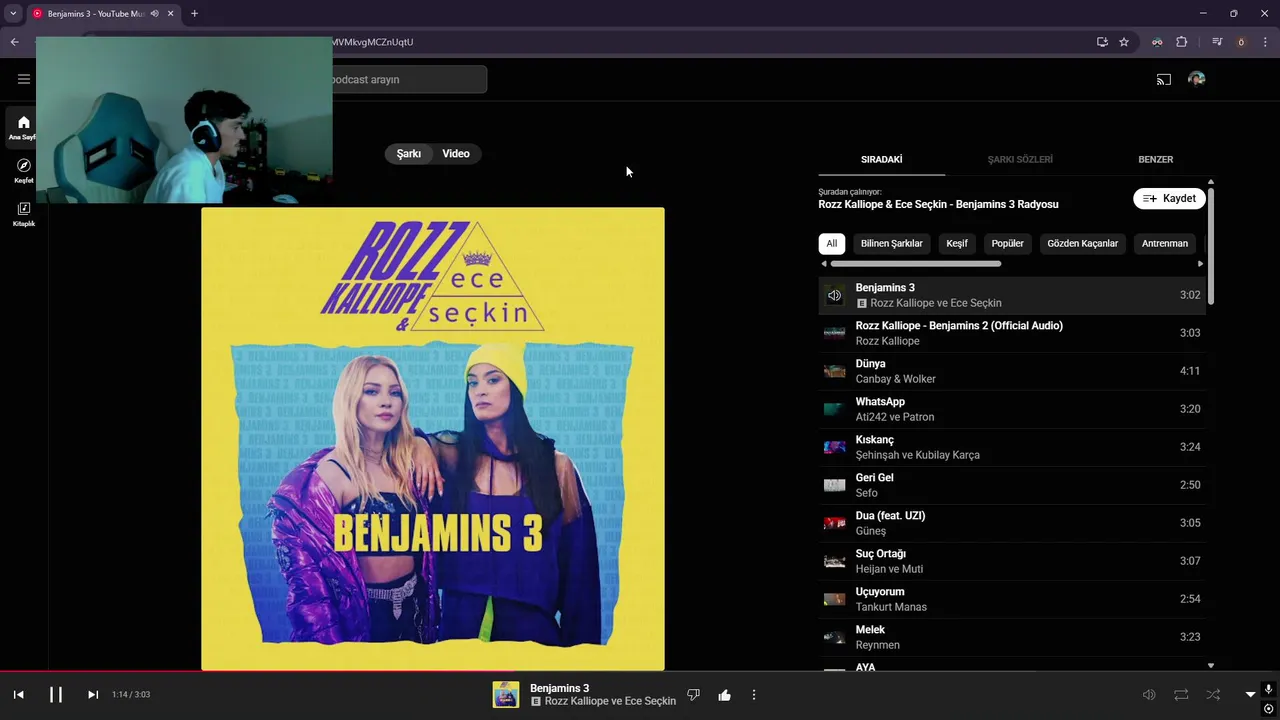
Task: Open the ŞARKI SÖZLERİ tab
Action: (x=1020, y=159)
